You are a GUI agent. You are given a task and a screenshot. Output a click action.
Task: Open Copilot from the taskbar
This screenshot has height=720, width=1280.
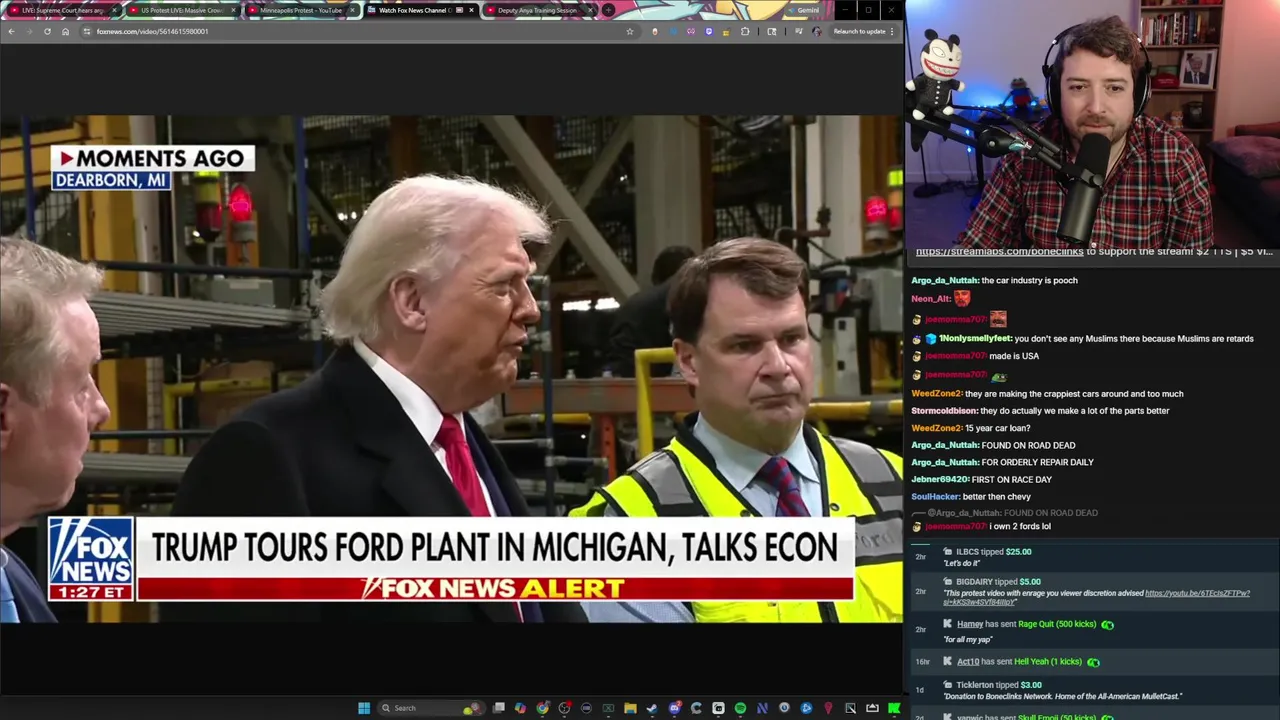(520, 708)
